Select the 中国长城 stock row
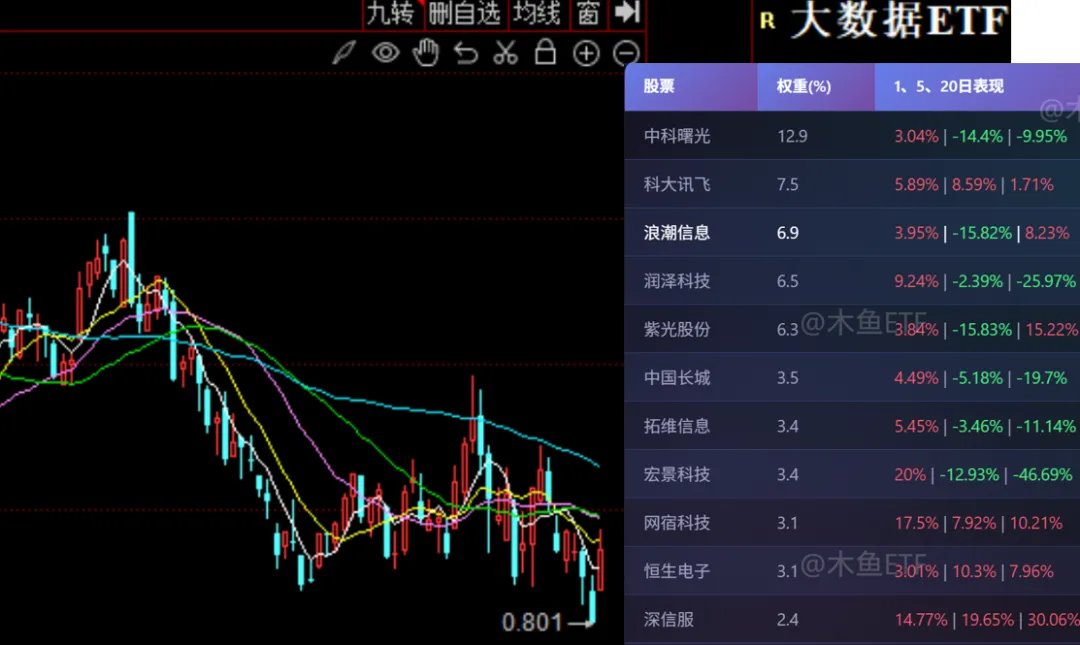Viewport: 1080px width, 645px height. pyautogui.click(x=852, y=378)
